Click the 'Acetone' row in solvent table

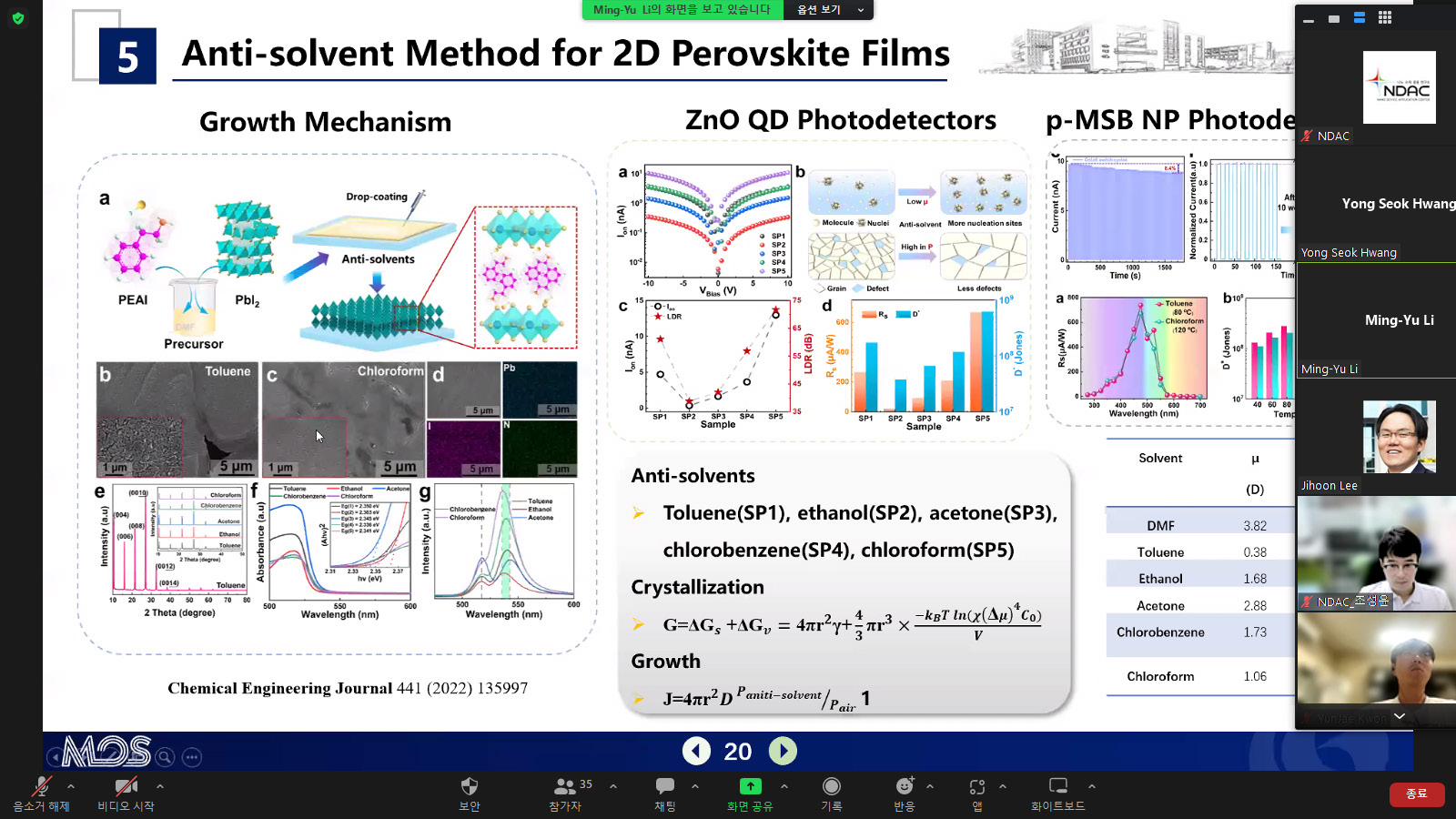(x=1199, y=606)
